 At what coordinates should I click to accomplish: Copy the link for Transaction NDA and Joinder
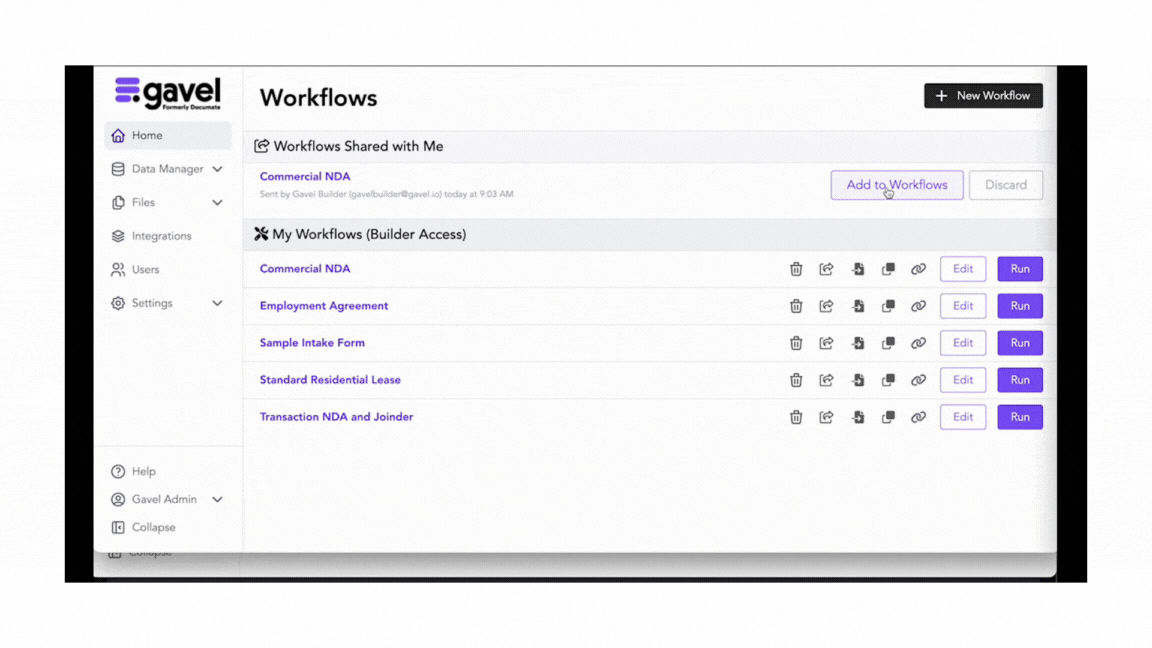point(919,417)
